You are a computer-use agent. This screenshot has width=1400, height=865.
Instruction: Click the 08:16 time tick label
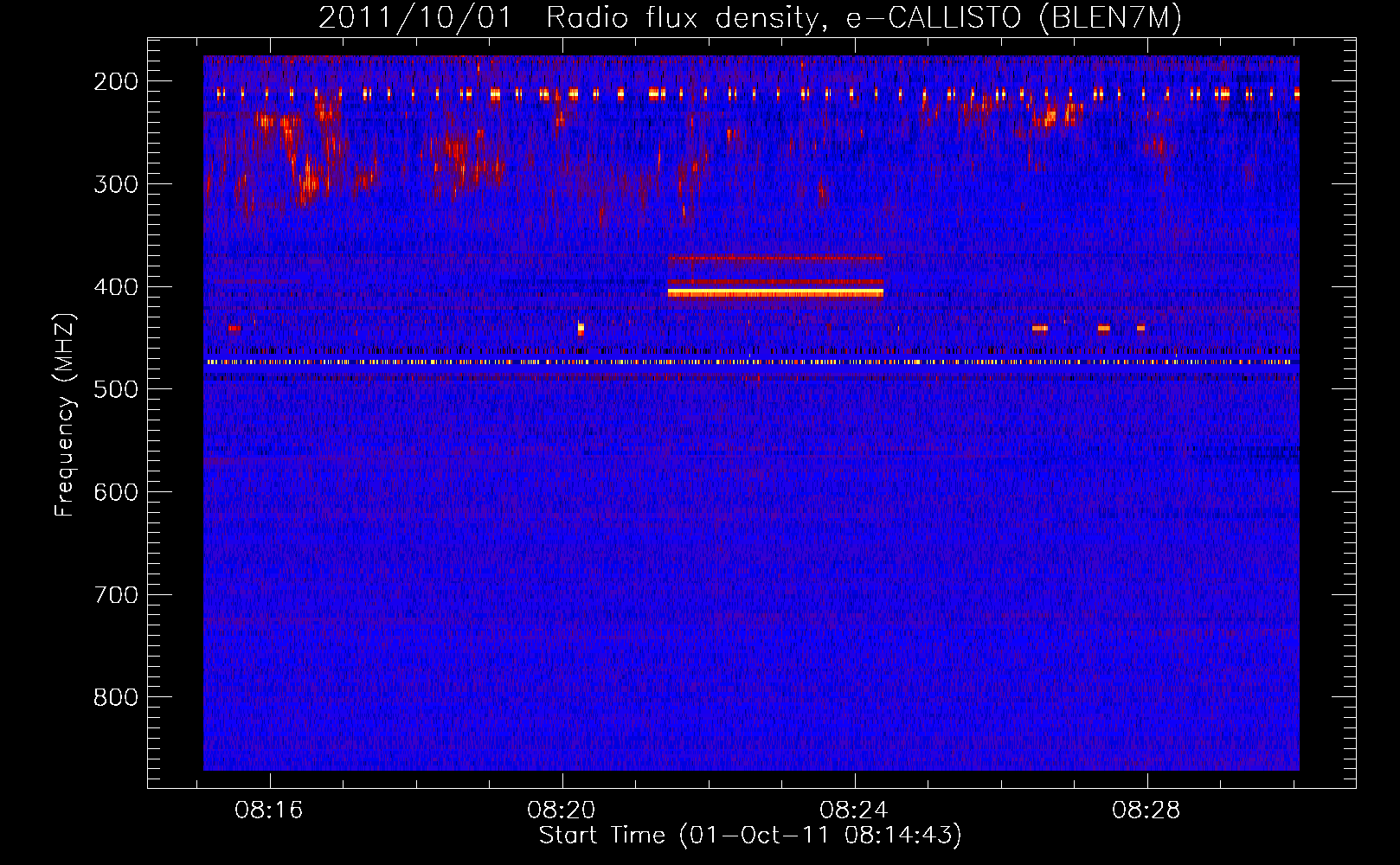point(269,811)
